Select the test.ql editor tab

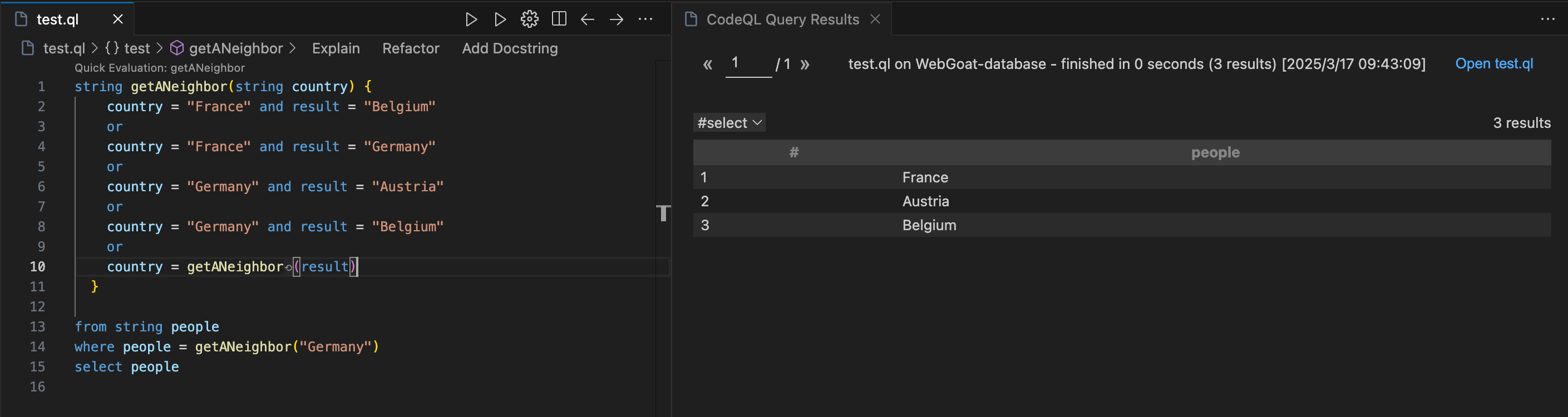[x=57, y=19]
